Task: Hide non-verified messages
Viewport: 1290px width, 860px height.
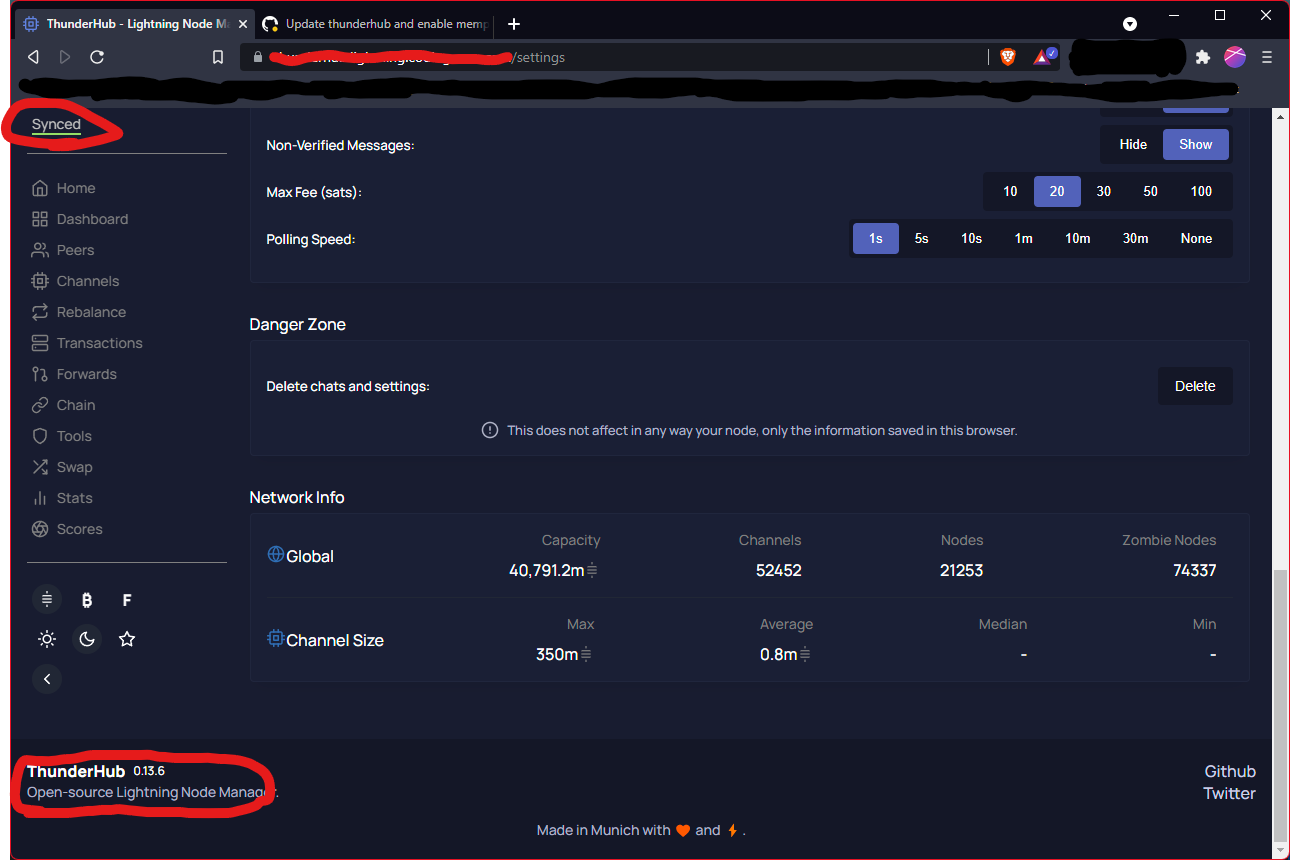Action: tap(1133, 144)
